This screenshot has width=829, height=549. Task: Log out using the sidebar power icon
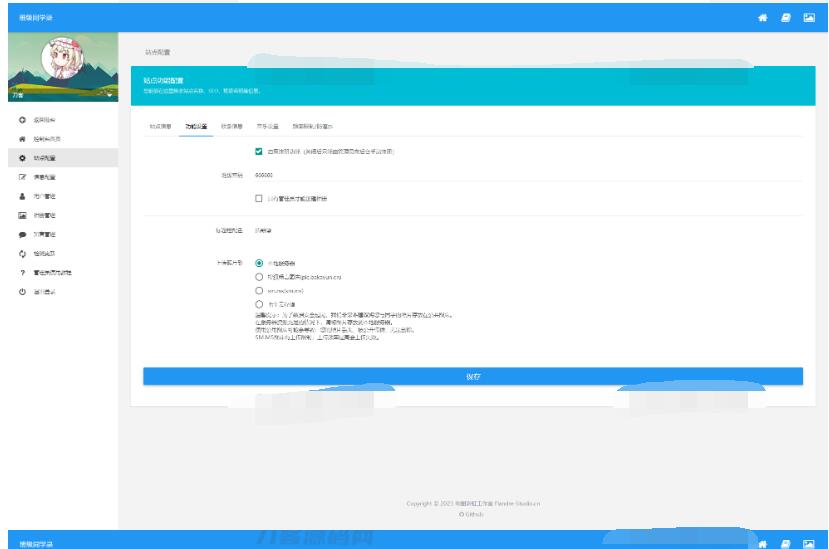tap(22, 291)
